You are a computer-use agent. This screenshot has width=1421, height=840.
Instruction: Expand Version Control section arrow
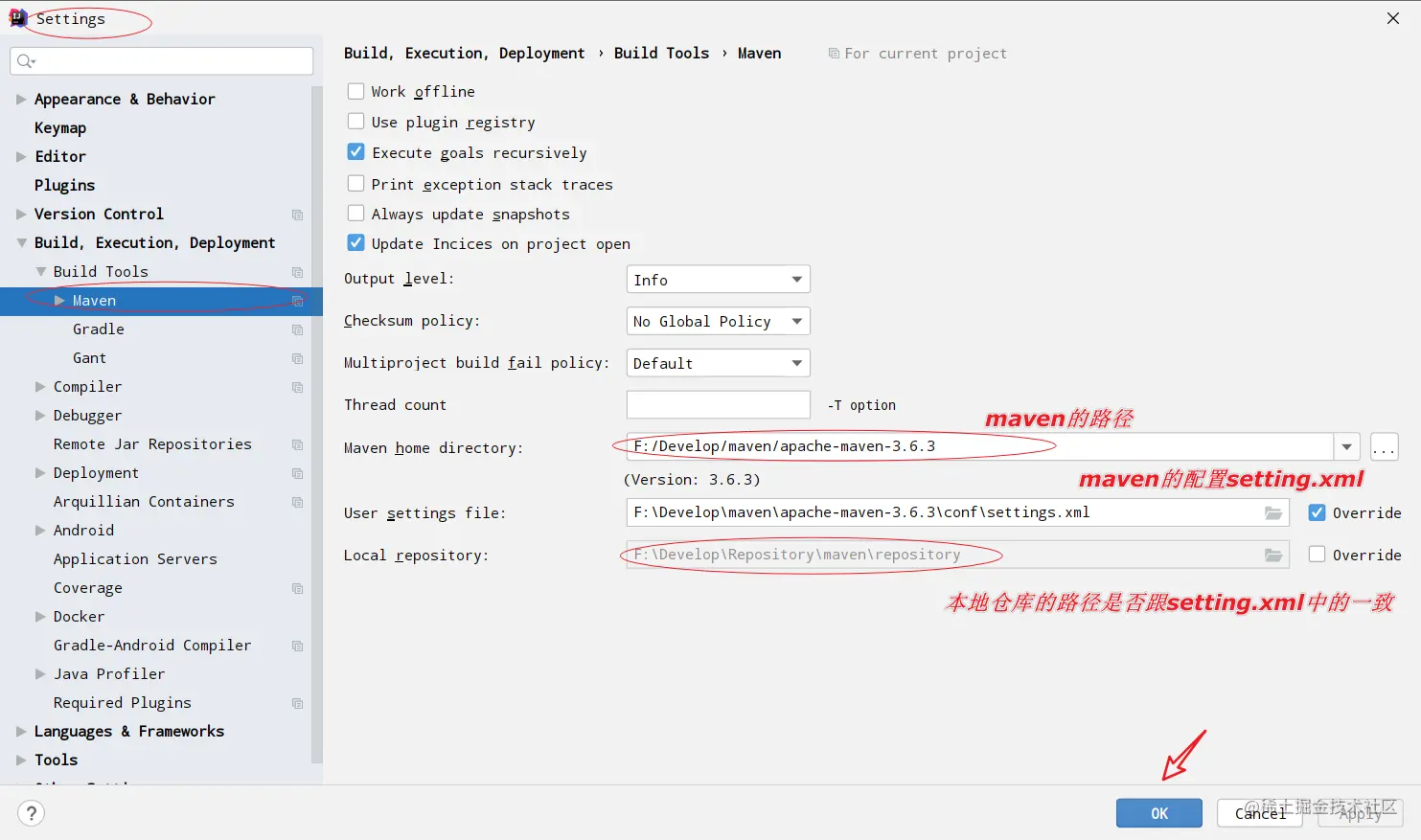click(21, 215)
